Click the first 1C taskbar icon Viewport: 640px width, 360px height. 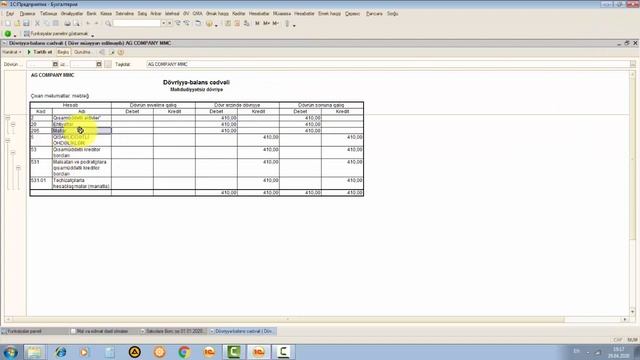coord(209,352)
